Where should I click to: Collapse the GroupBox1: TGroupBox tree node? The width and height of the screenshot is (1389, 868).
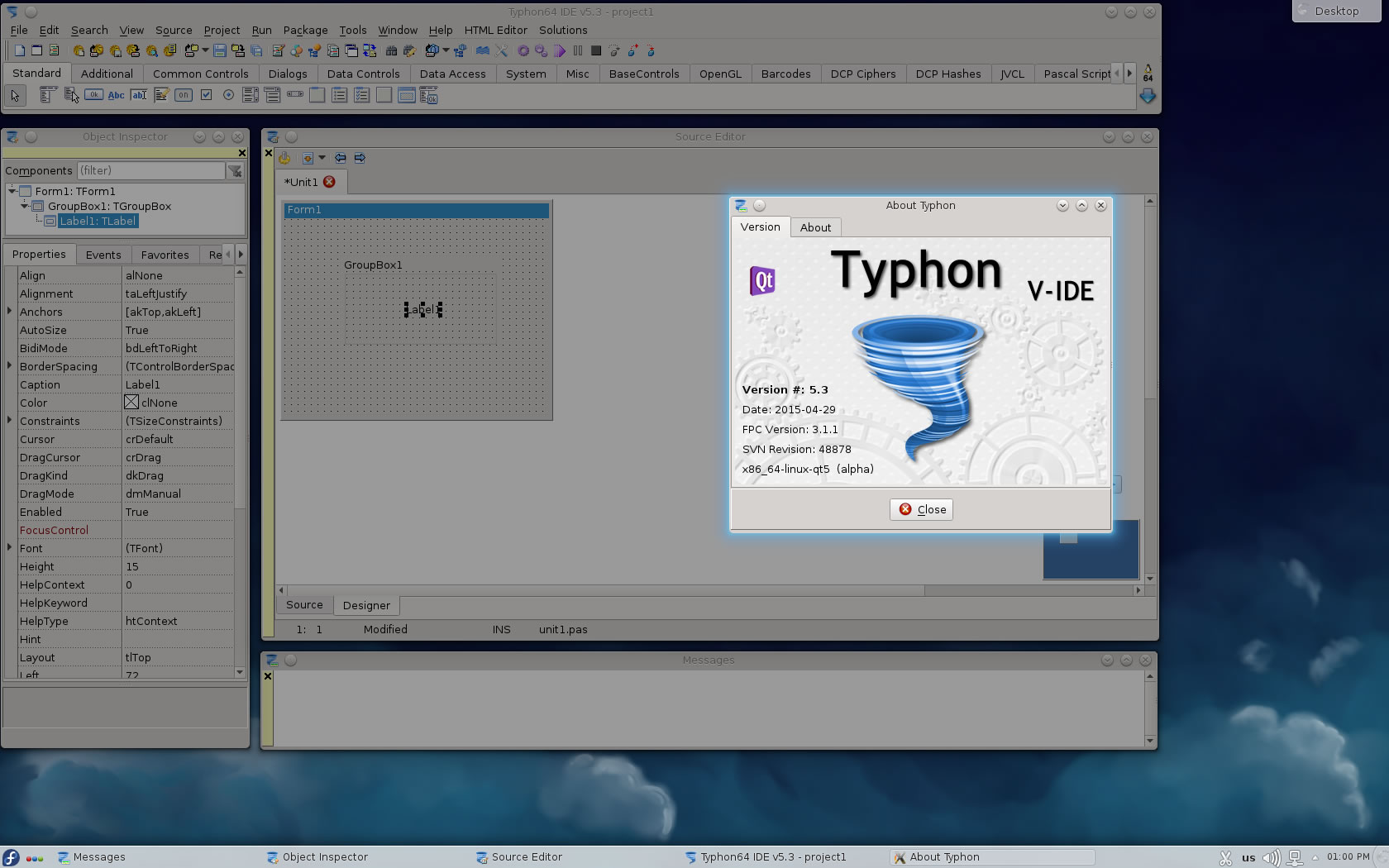25,206
